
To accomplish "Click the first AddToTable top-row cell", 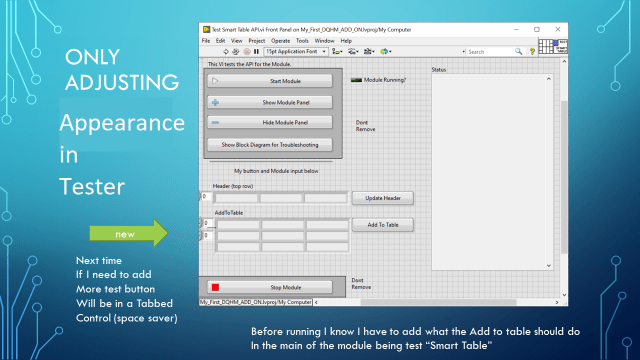I will pos(238,225).
